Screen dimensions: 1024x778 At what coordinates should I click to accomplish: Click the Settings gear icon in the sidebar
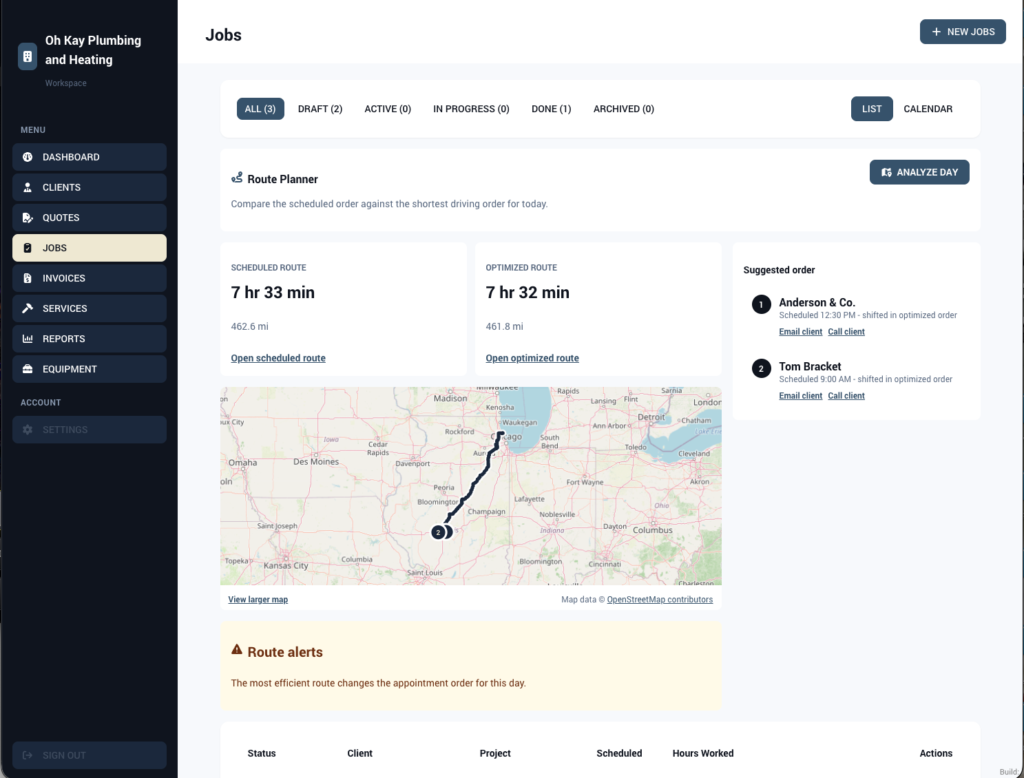pos(27,430)
